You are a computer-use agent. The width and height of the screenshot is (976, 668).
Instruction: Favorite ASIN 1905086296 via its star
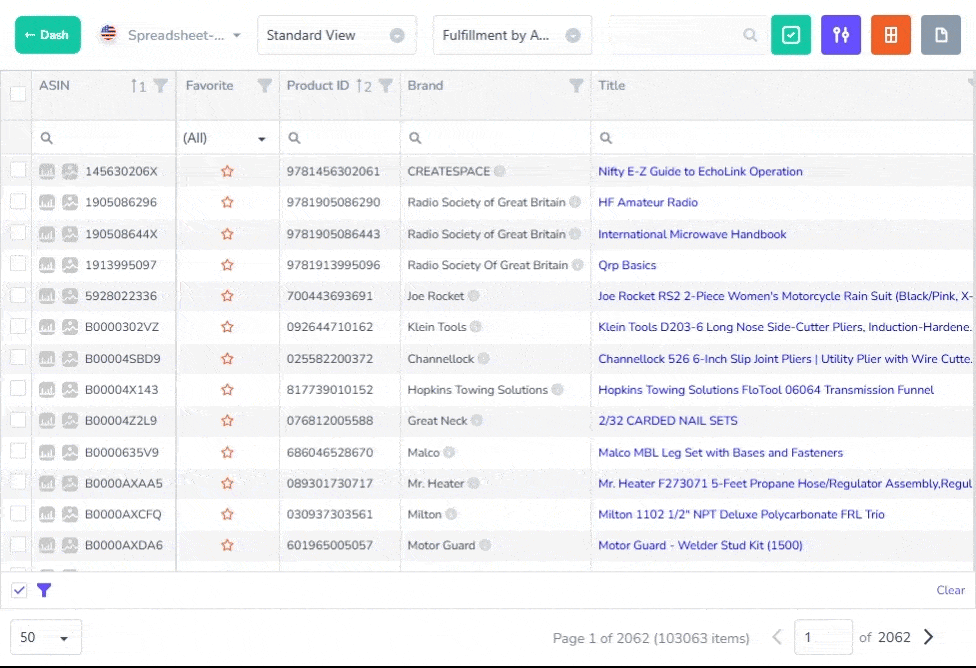[x=227, y=202]
